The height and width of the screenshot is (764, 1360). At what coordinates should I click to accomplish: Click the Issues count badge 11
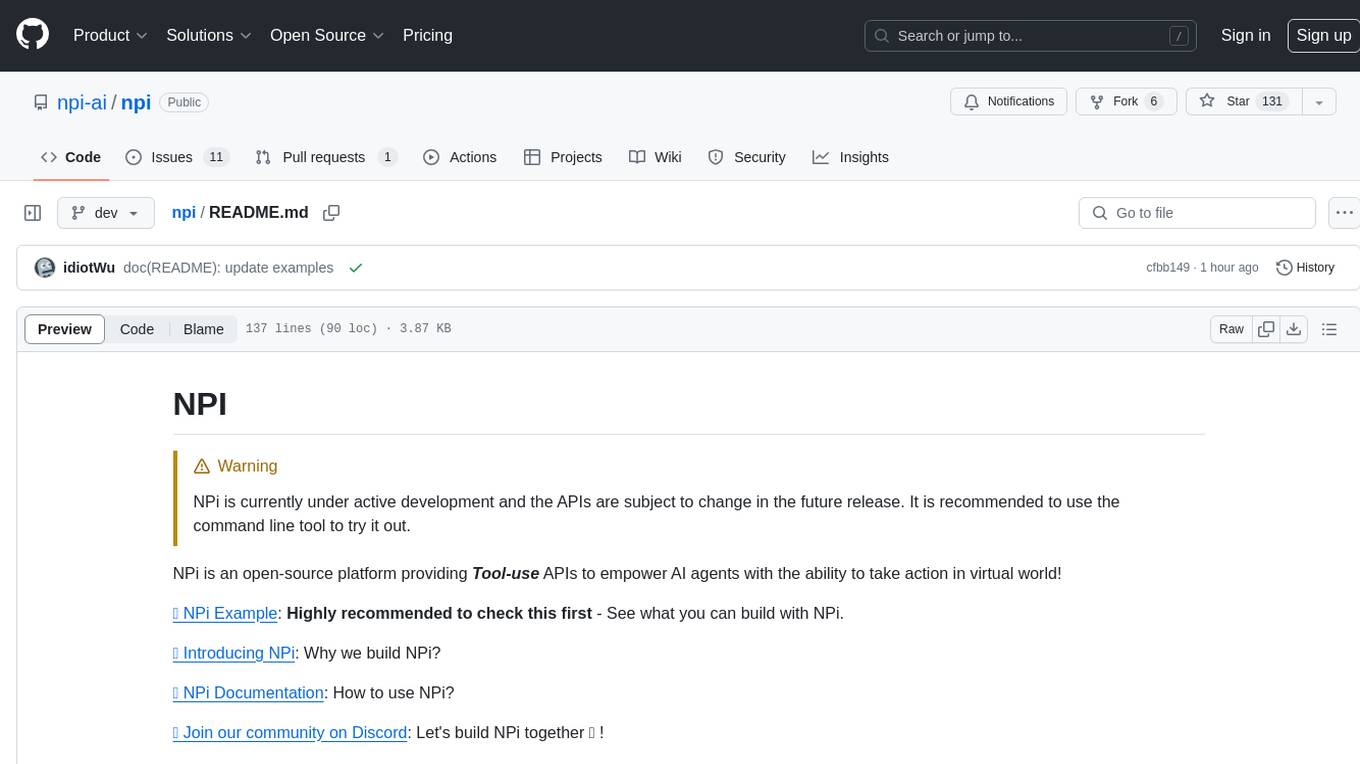coord(216,157)
